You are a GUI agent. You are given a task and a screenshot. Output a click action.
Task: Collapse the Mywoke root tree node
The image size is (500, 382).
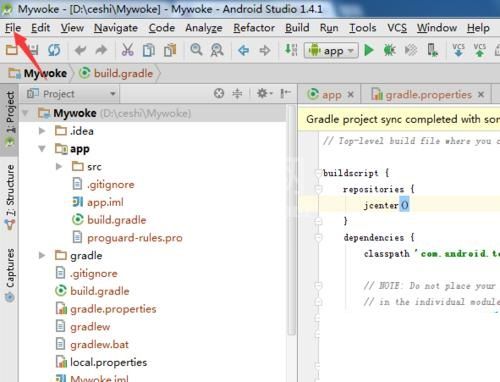25,113
